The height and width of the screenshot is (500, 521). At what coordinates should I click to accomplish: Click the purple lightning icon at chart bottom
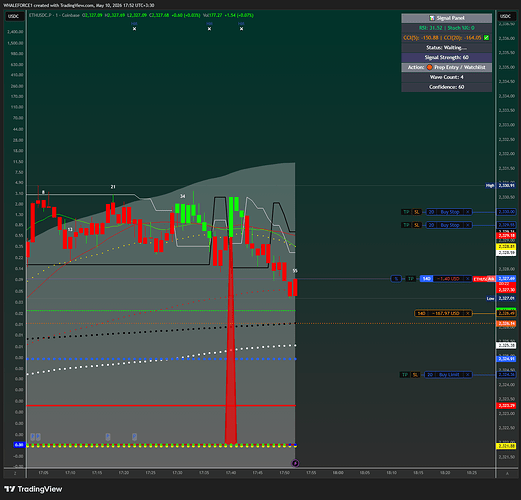click(x=295, y=463)
